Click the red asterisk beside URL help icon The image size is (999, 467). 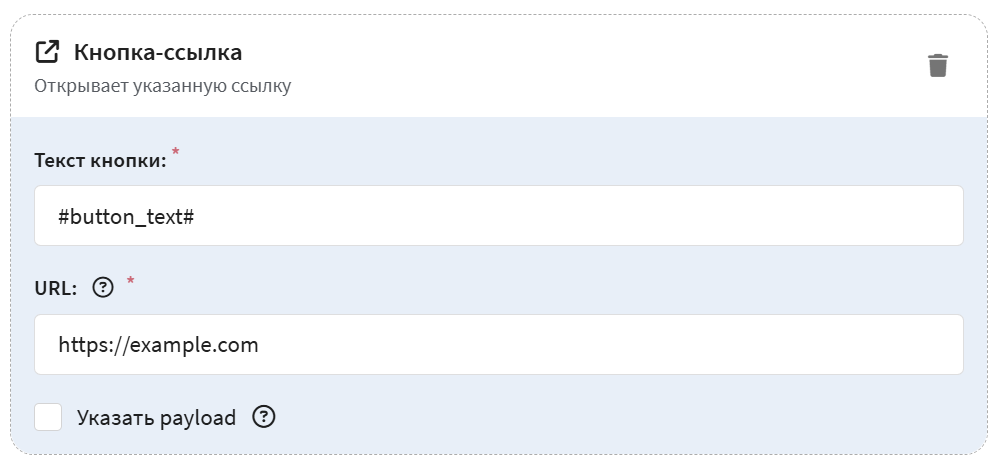coord(131,280)
